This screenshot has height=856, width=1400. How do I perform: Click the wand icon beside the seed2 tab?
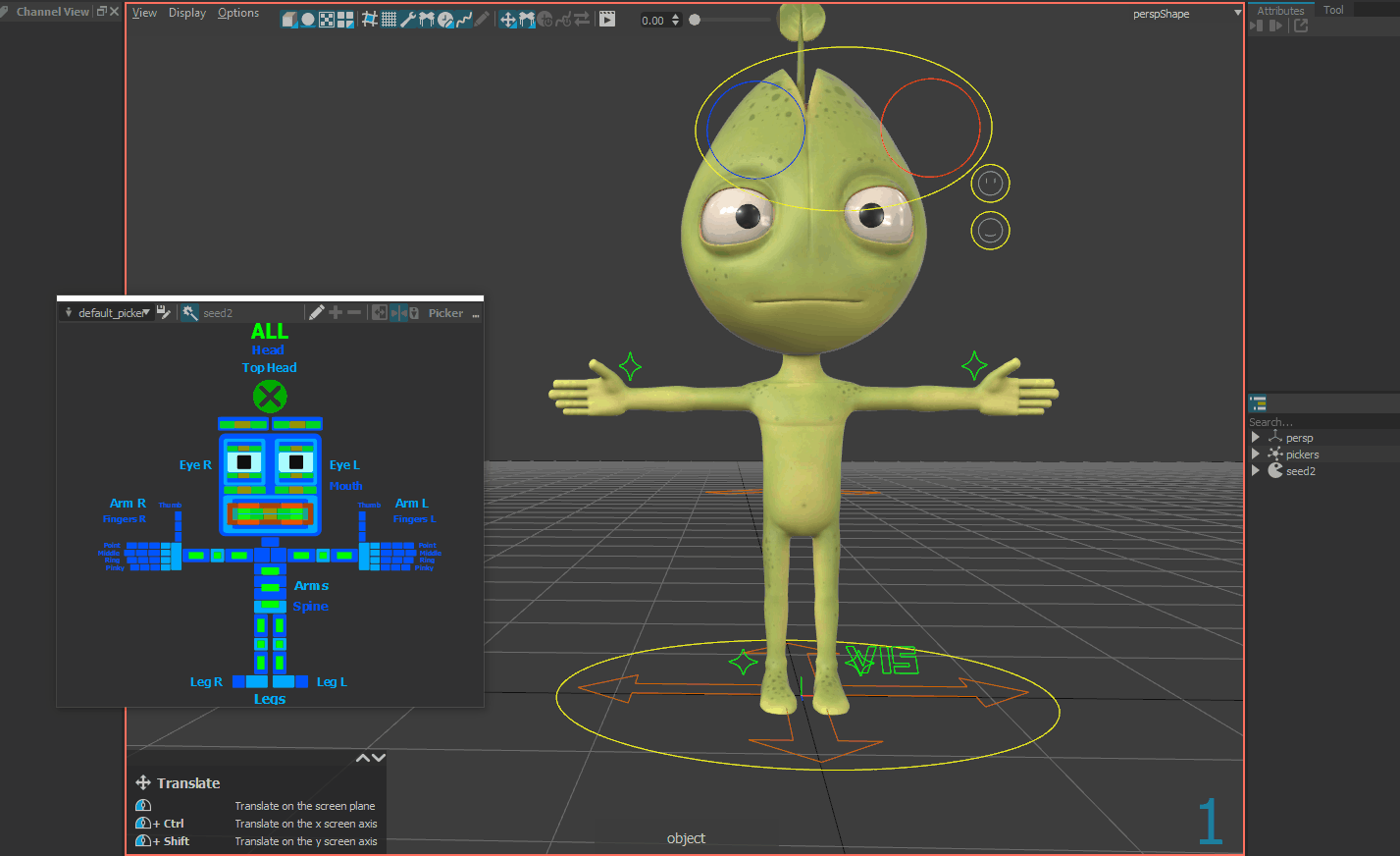188,312
